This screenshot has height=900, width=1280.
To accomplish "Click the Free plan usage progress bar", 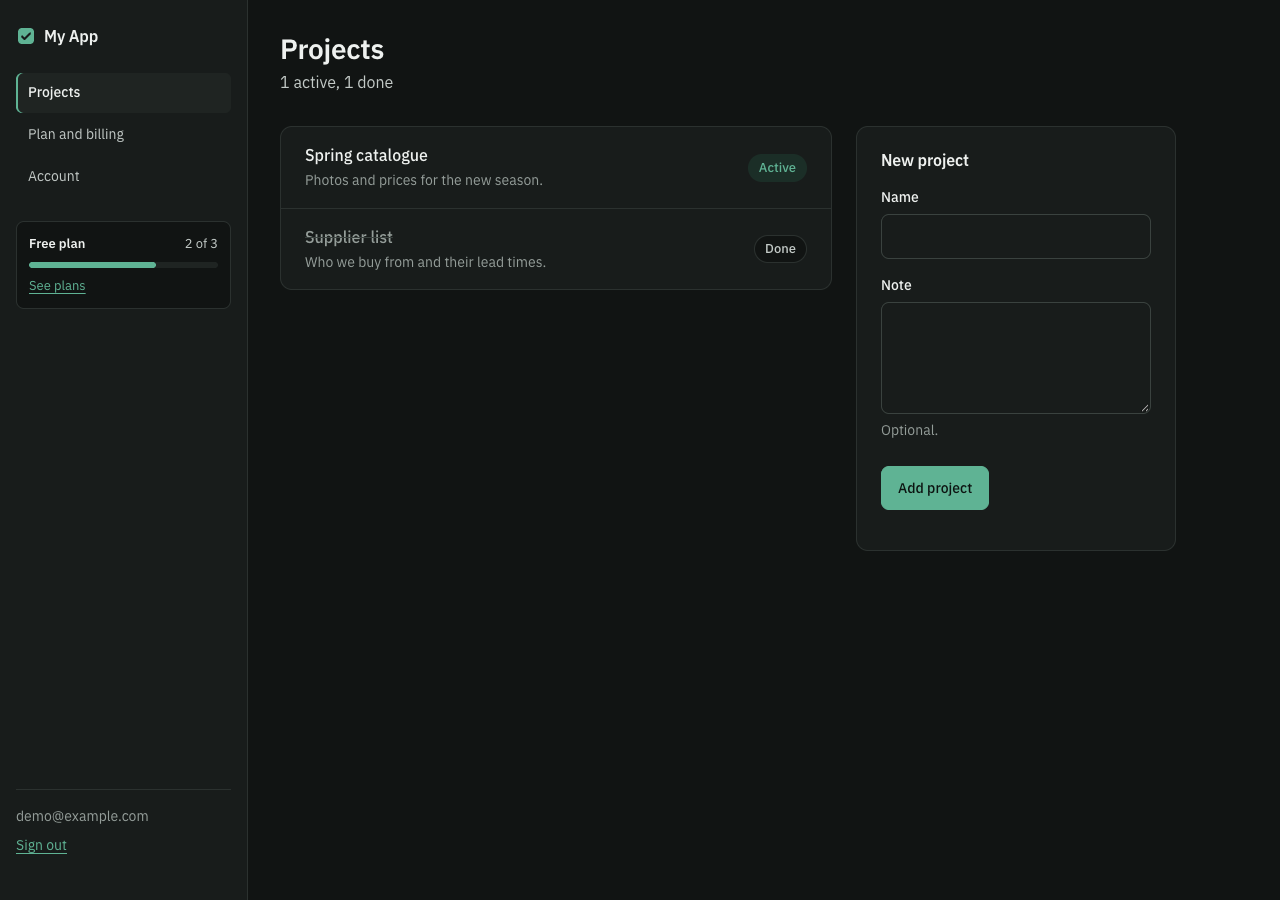I will pyautogui.click(x=123, y=265).
